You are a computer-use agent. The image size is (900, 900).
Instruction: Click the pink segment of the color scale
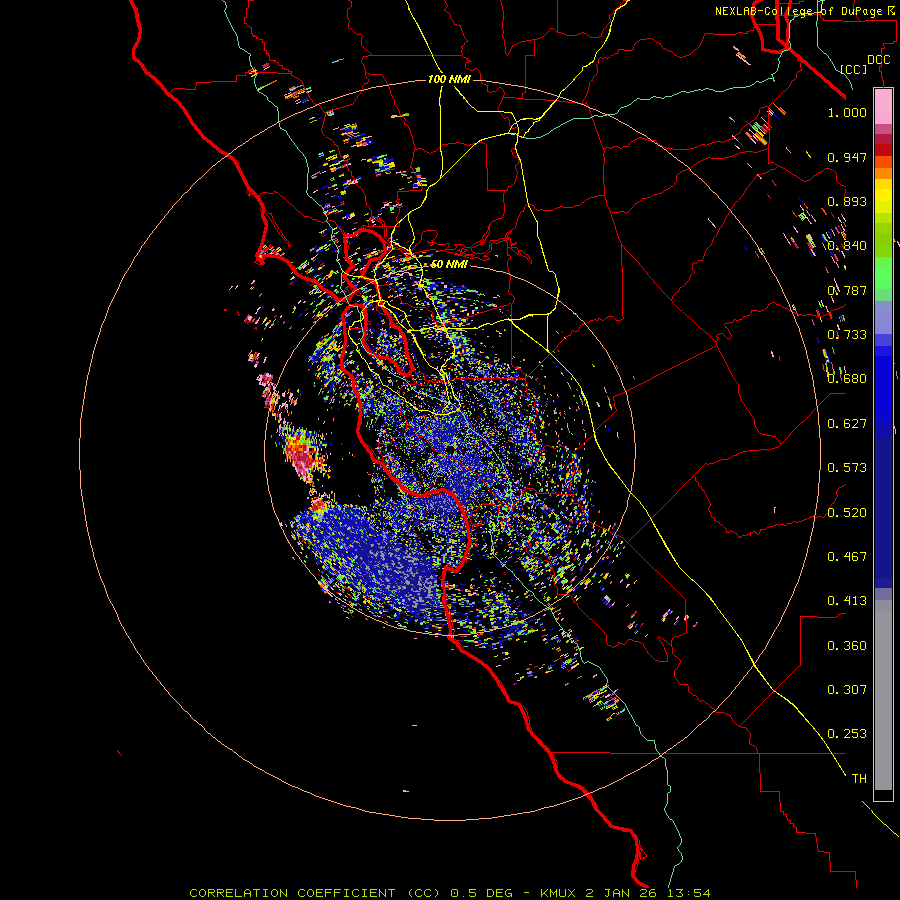pos(883,107)
